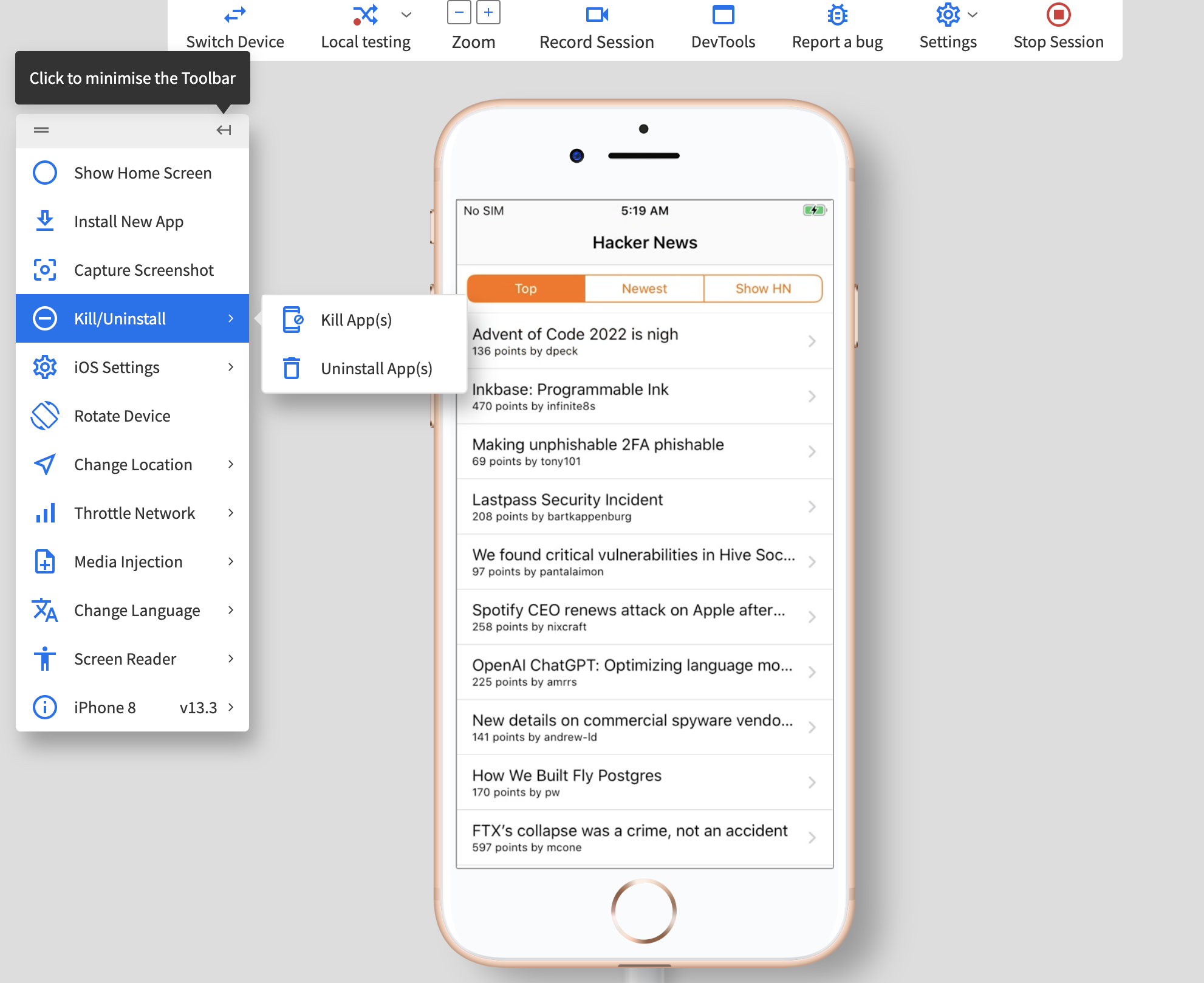Click the Report a bug icon
The image size is (1204, 983).
pyautogui.click(x=836, y=15)
